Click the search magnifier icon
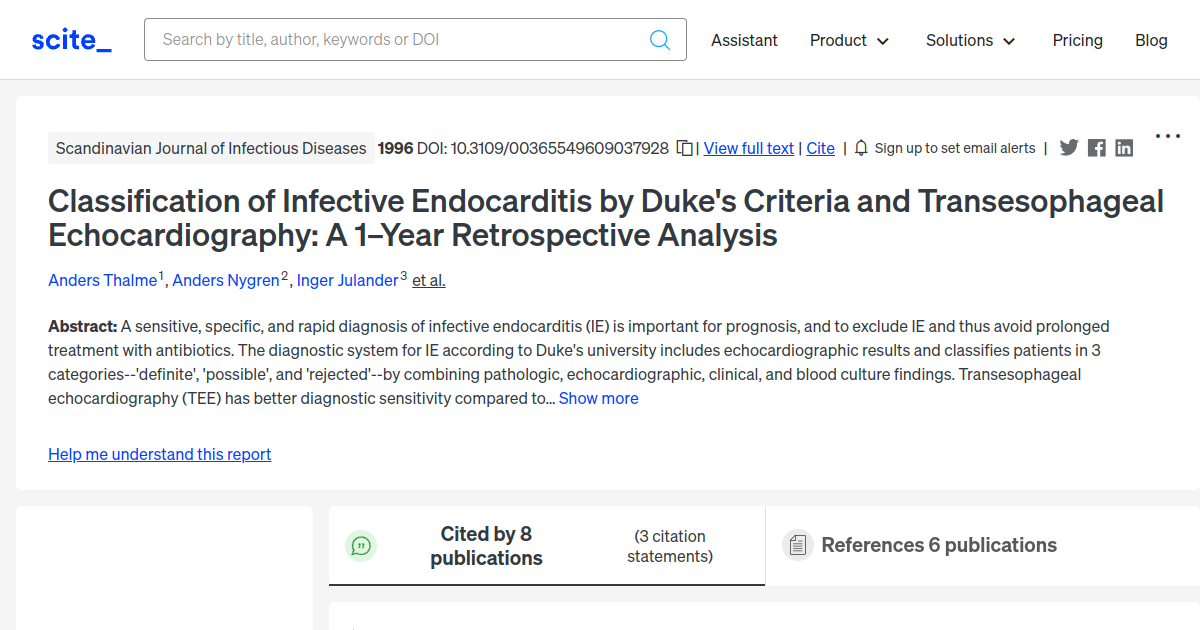Image resolution: width=1200 pixels, height=630 pixels. [660, 39]
